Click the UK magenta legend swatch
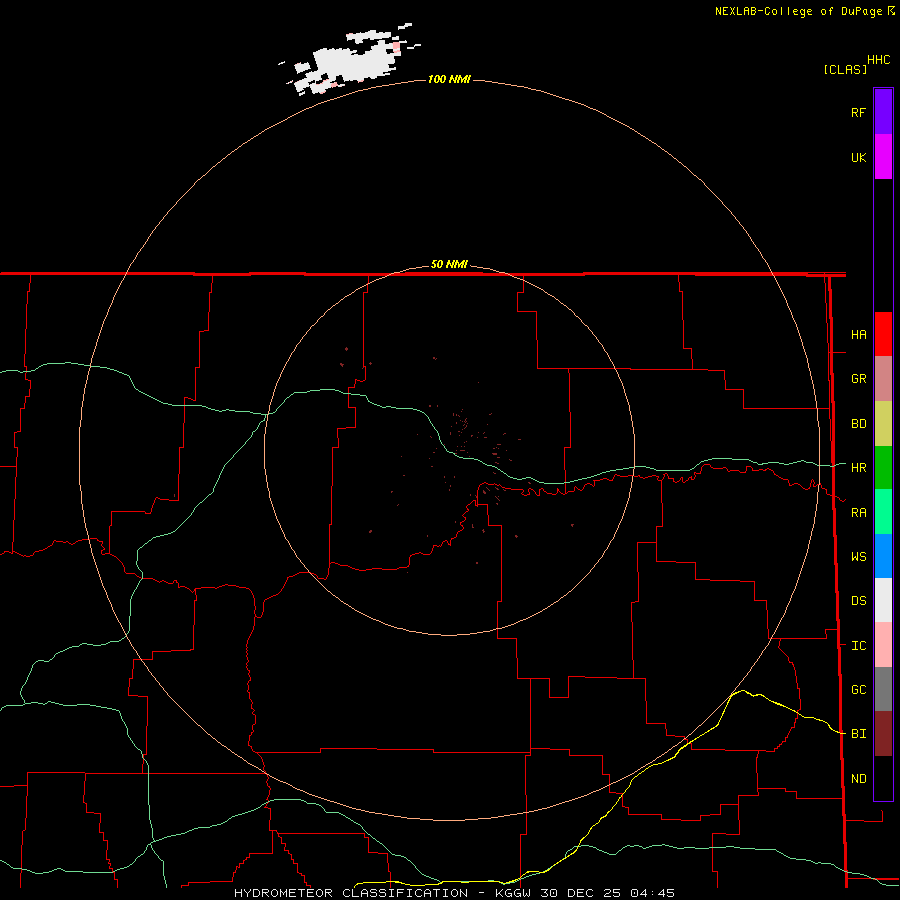Viewport: 900px width, 900px height. pos(883,157)
